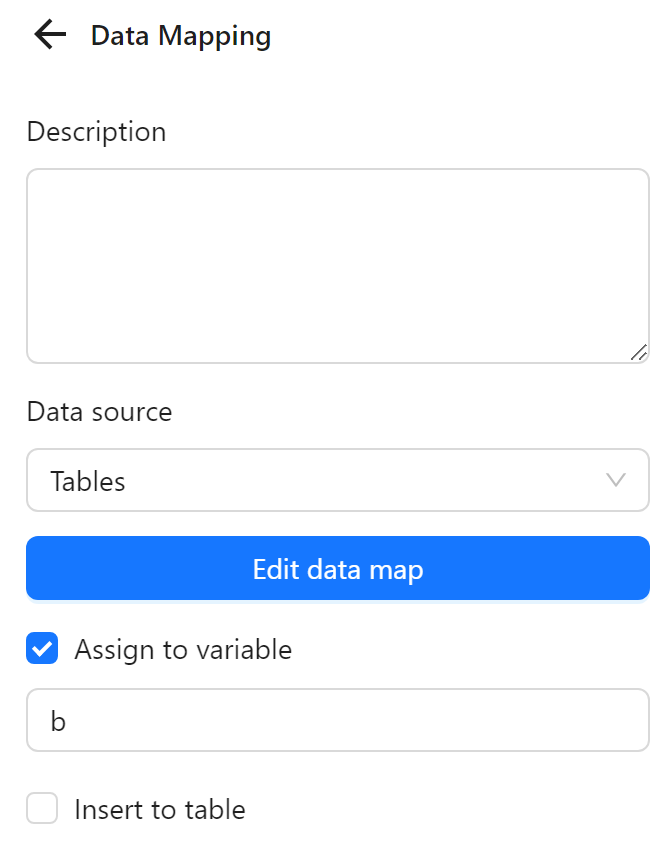Click the Data Mapping heading
The height and width of the screenshot is (851, 659).
coord(181,35)
